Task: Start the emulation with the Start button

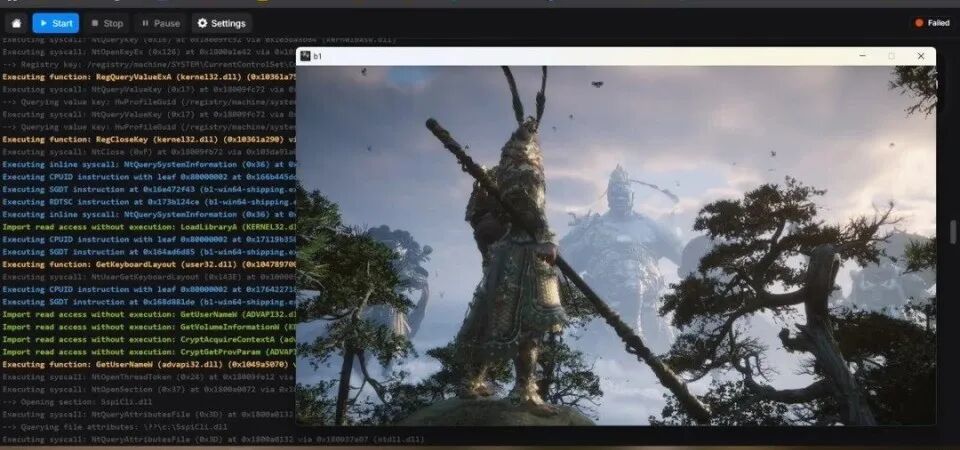Action: [56, 23]
